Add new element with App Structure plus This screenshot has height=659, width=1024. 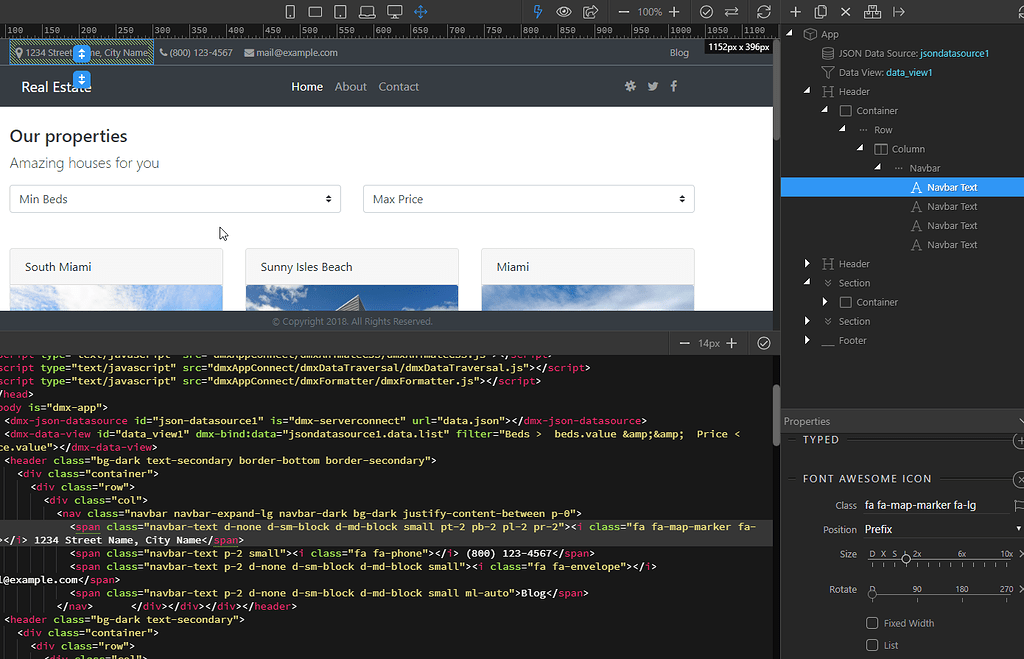click(795, 12)
